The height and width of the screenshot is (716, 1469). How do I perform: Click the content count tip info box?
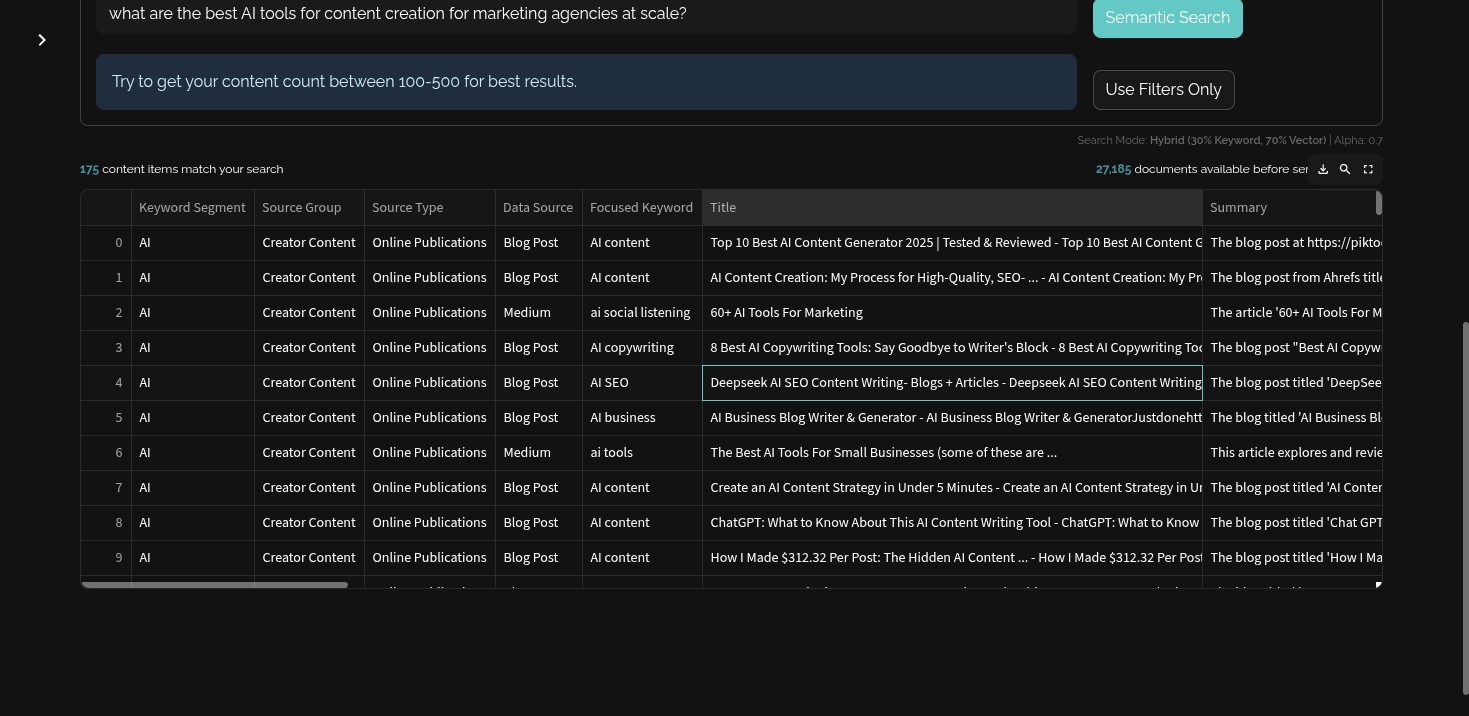(x=586, y=82)
